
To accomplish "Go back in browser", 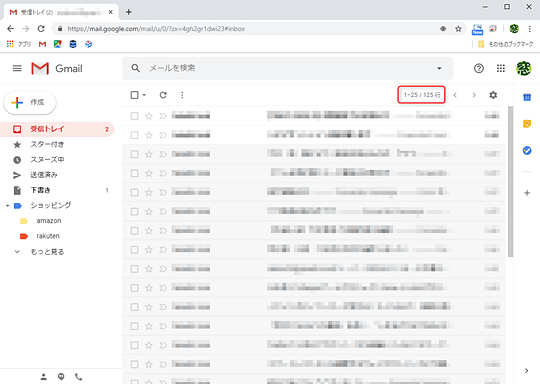I will (x=11, y=29).
